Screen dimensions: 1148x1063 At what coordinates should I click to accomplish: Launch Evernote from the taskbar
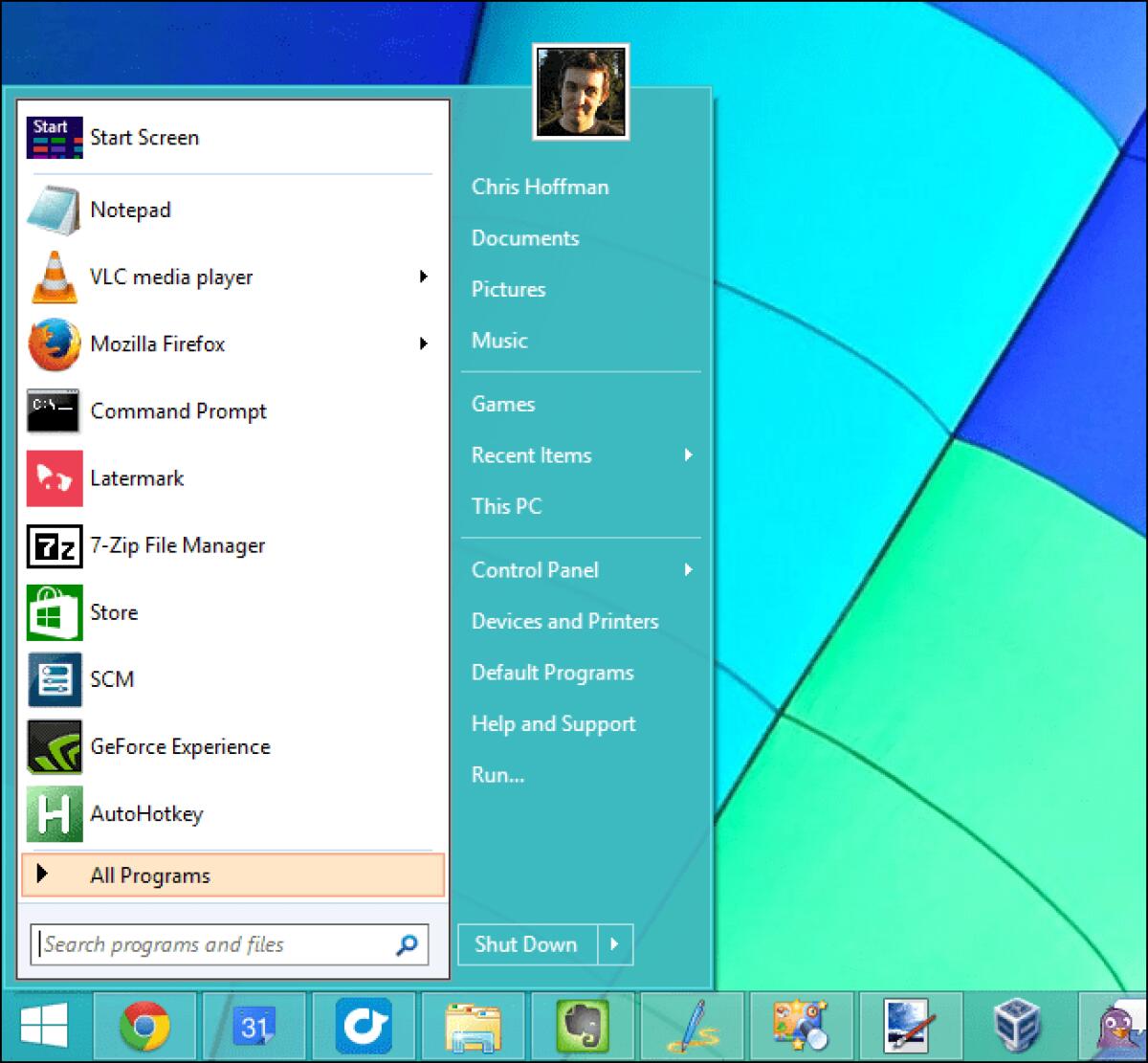(584, 1026)
